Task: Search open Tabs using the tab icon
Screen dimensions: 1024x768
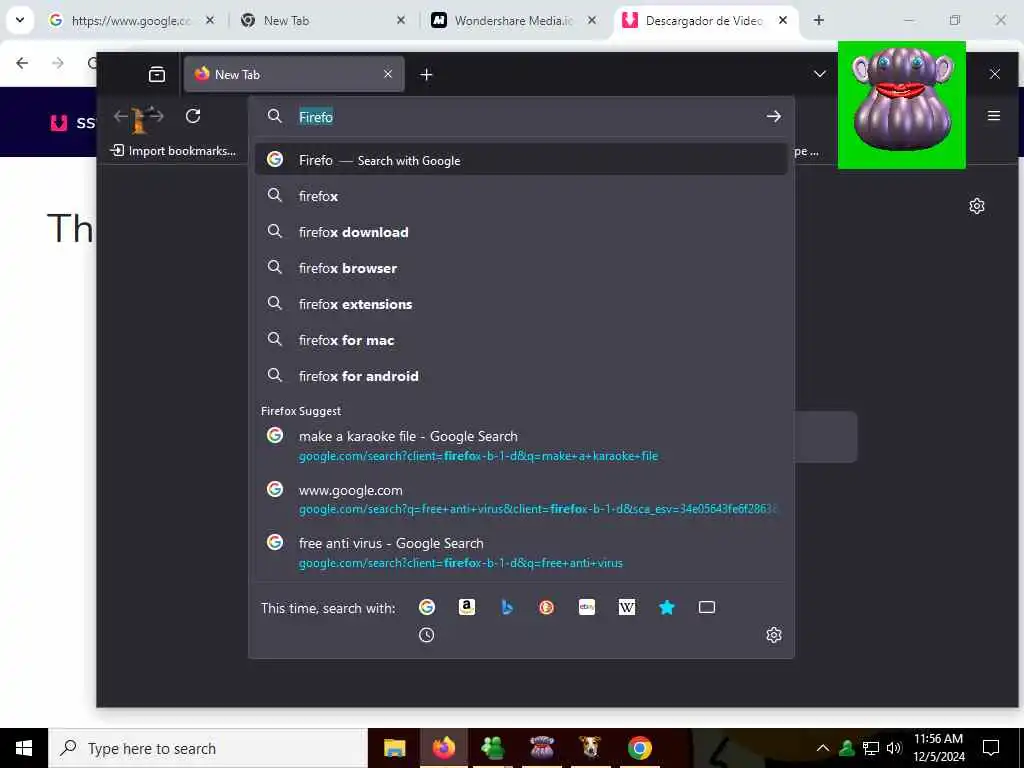Action: pos(707,607)
